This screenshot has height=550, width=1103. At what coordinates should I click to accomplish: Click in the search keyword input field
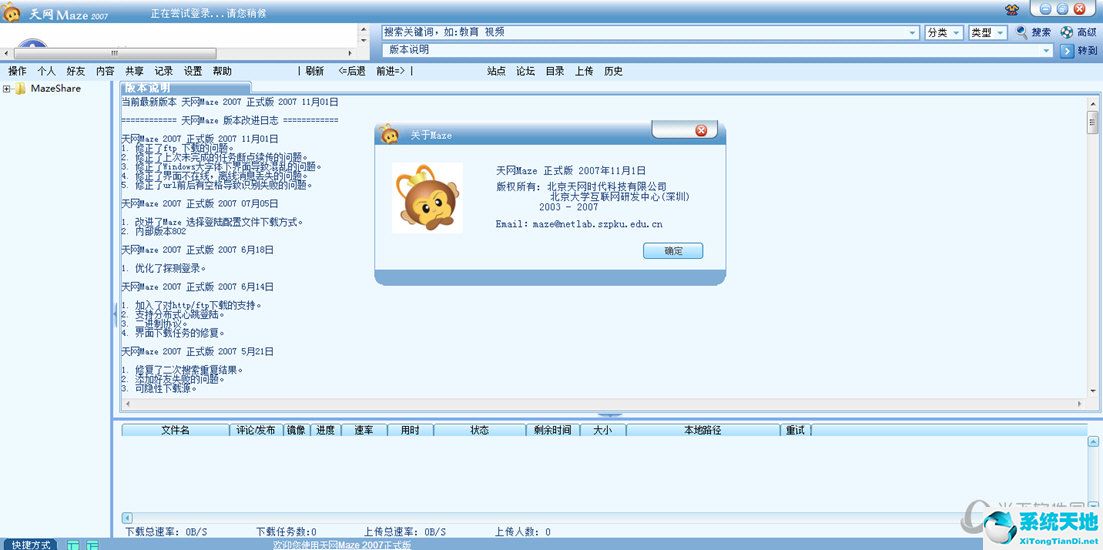coord(640,33)
